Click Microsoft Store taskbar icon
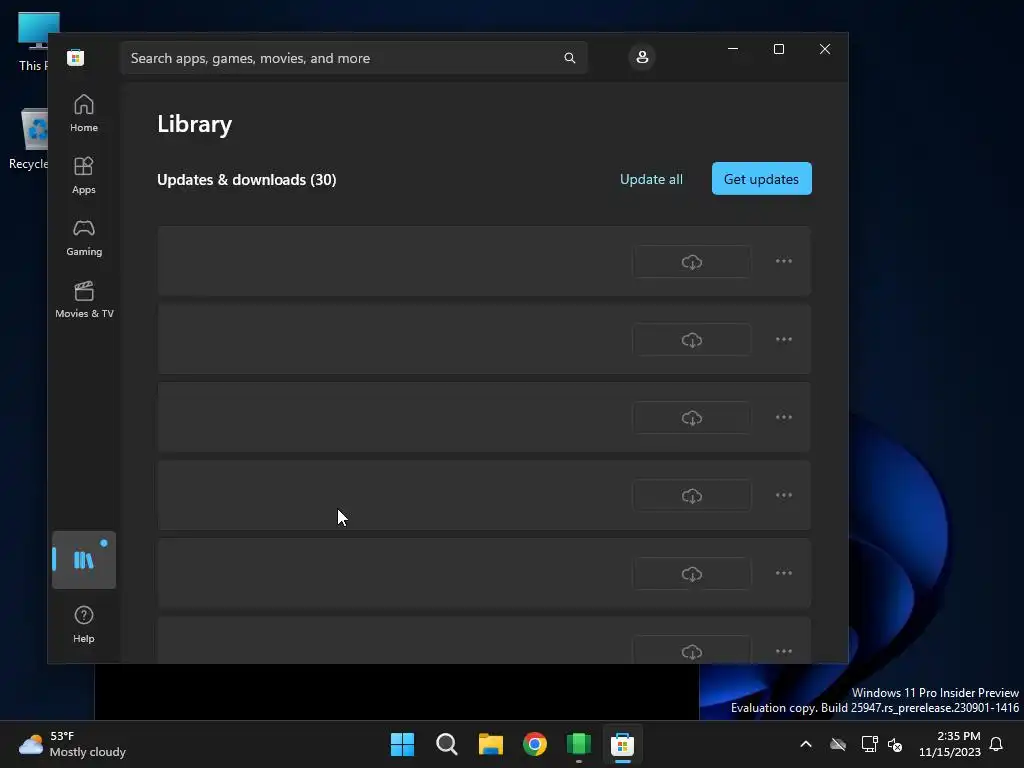The width and height of the screenshot is (1024, 768). tap(622, 744)
